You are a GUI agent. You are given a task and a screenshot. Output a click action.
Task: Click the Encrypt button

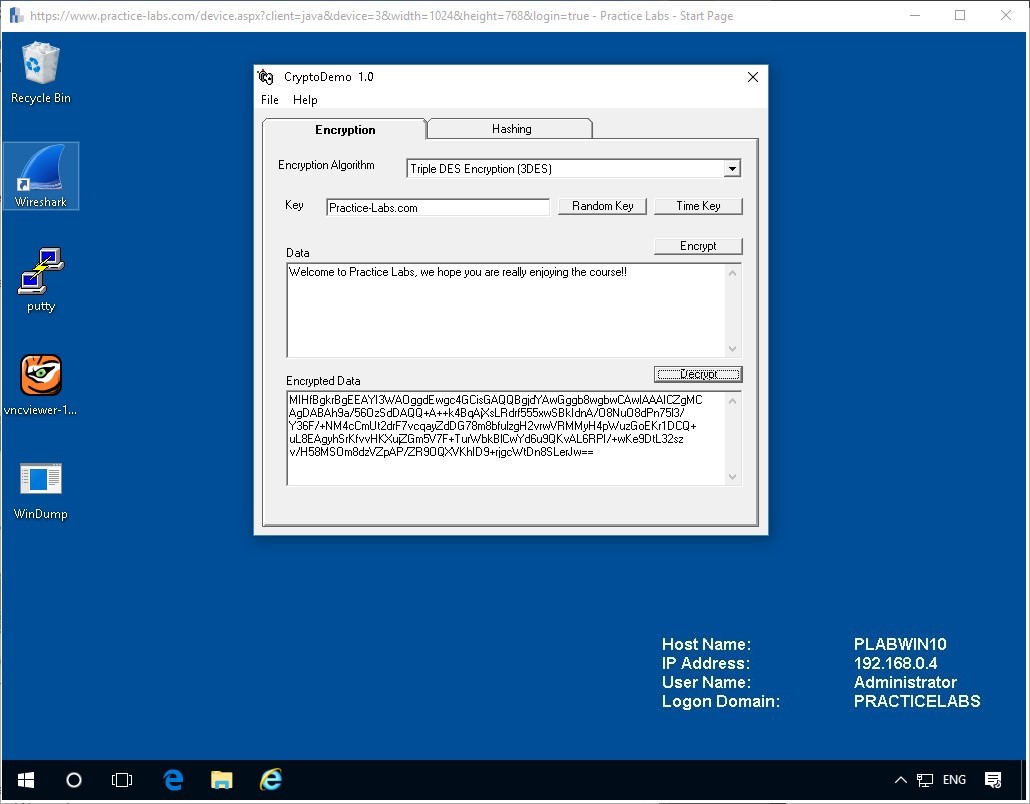698,245
